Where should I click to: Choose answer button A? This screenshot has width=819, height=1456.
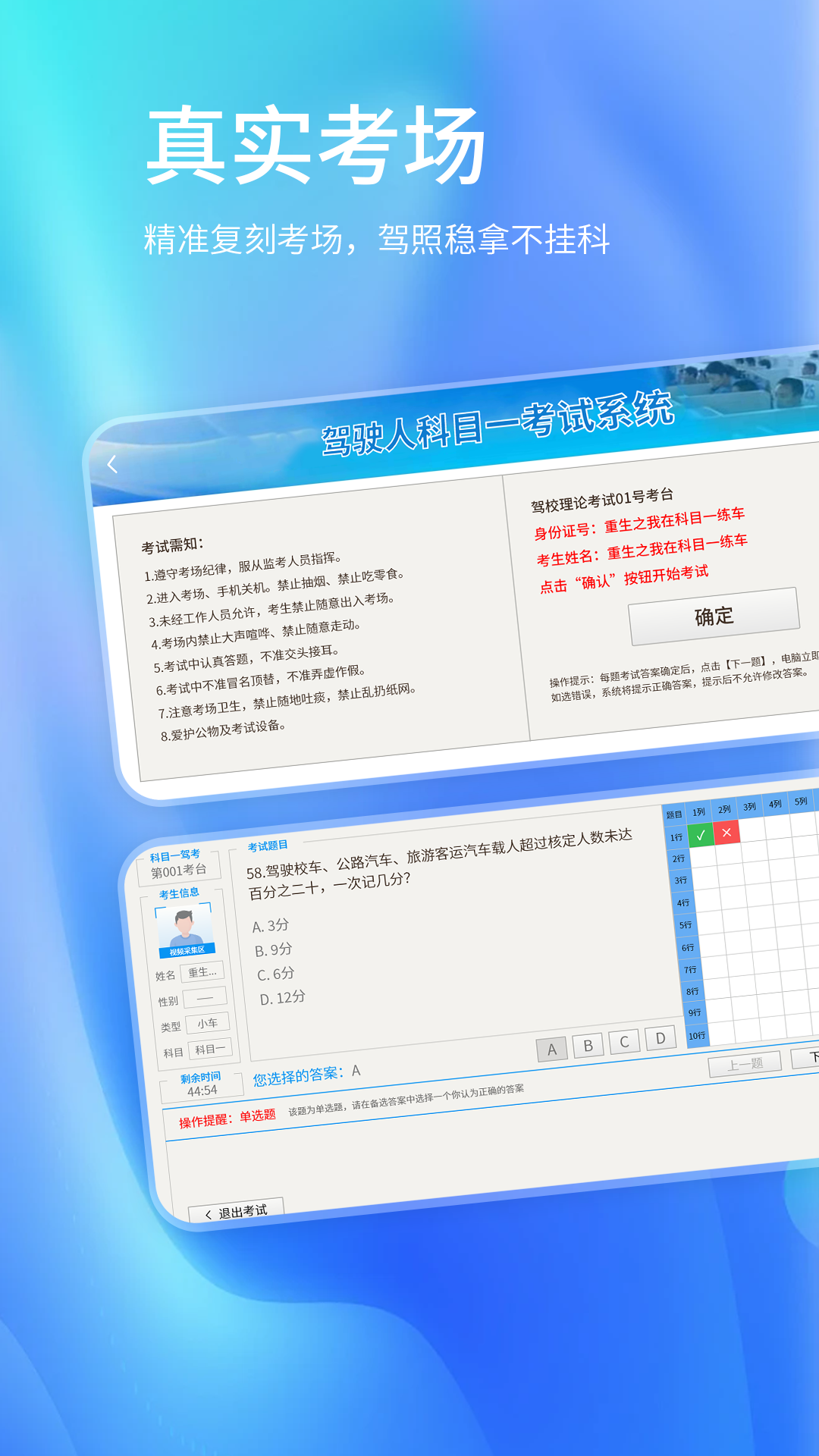pyautogui.click(x=552, y=1050)
